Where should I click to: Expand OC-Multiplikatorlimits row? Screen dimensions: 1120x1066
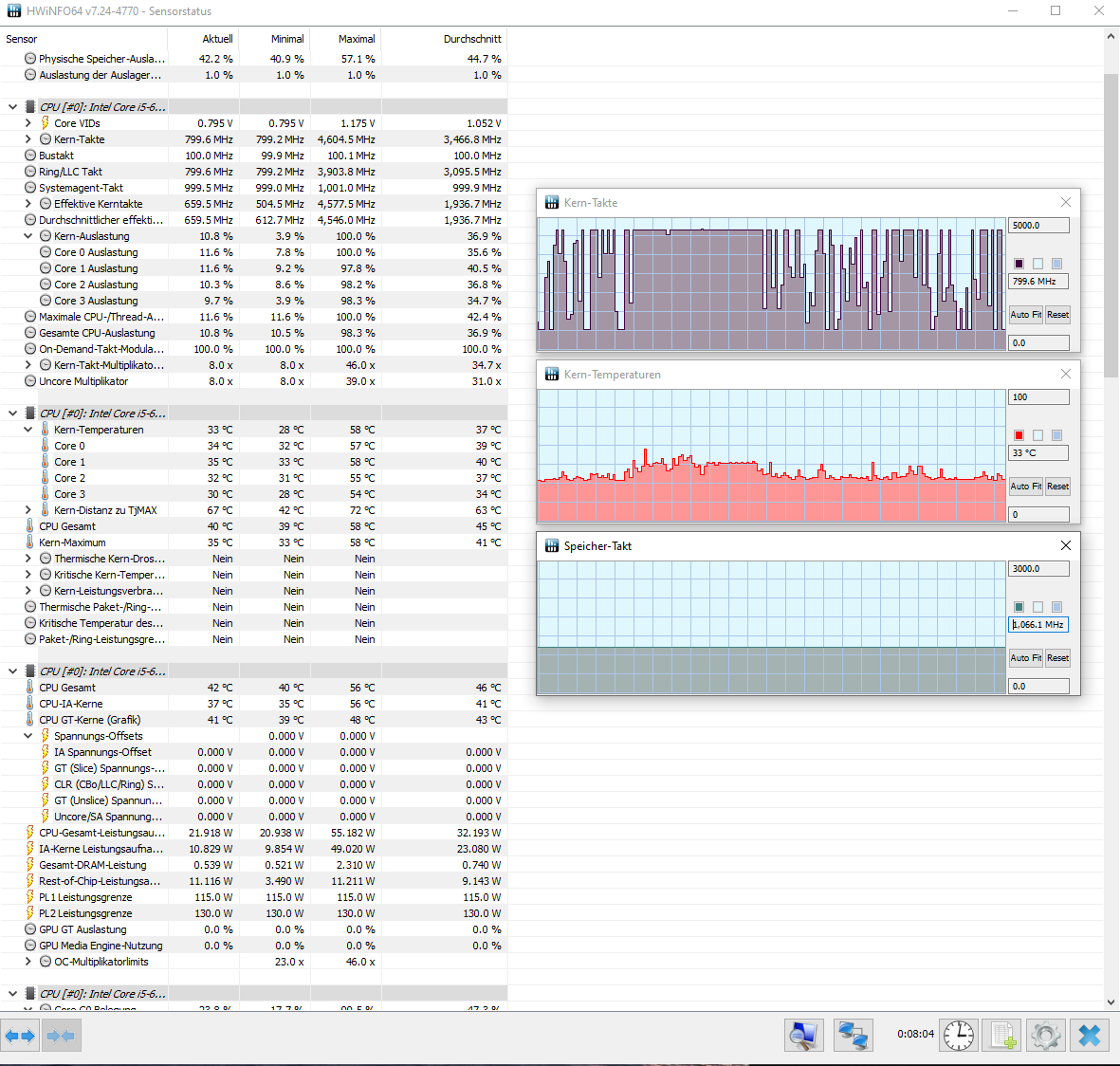[28, 962]
